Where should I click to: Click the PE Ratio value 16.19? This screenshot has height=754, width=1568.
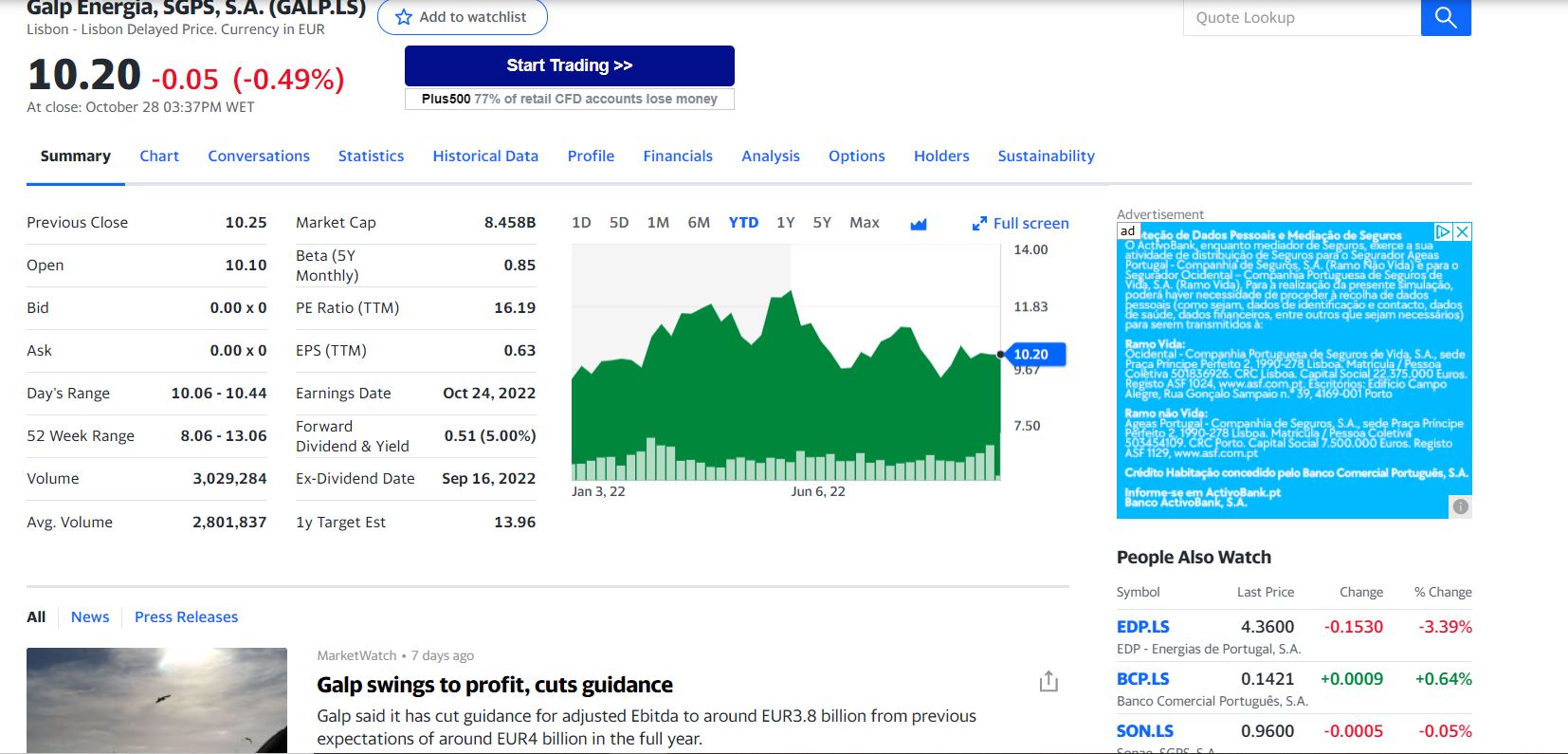(x=515, y=308)
